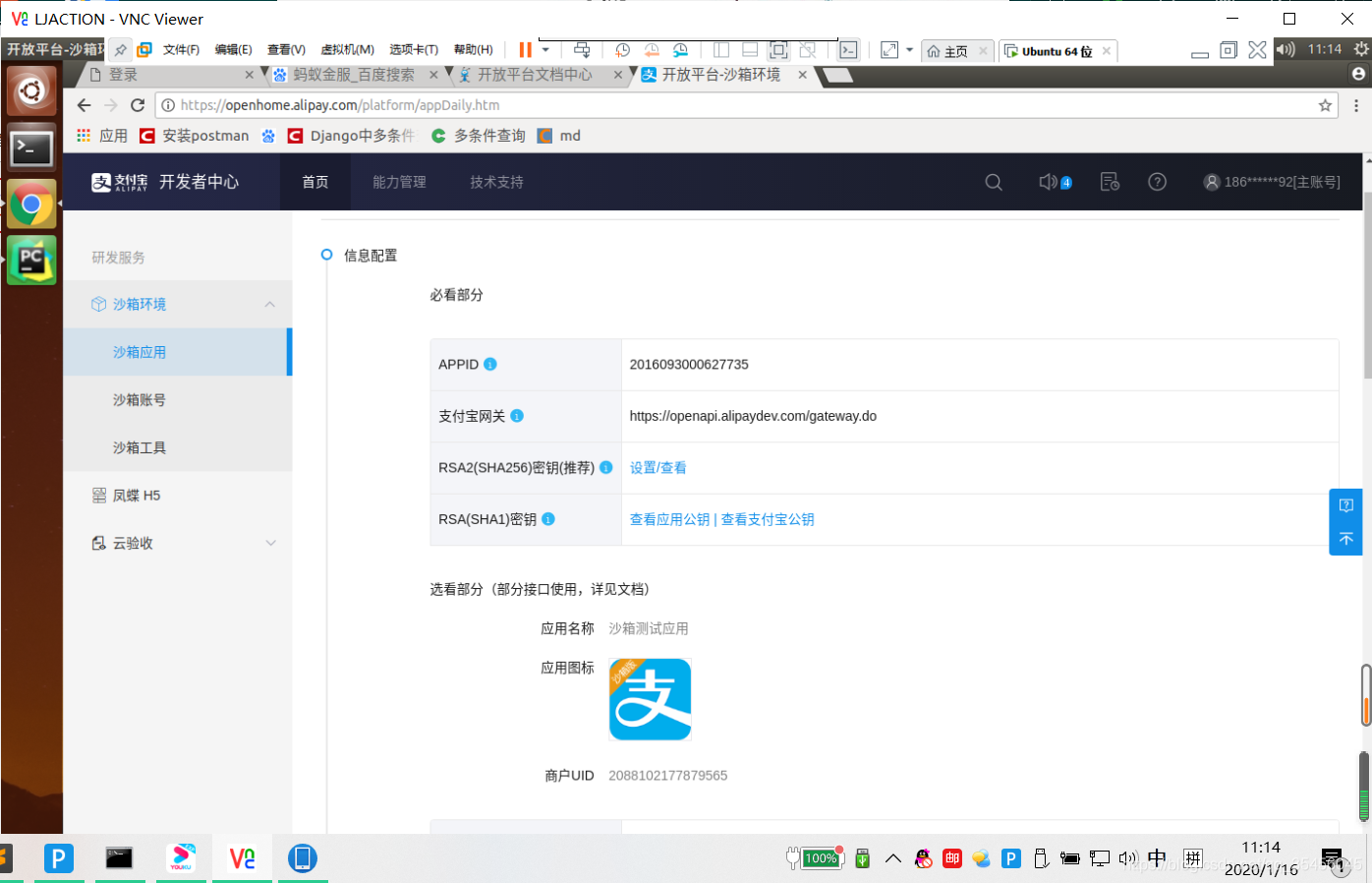Switch to 登录 Chrome tab
The height and width of the screenshot is (883, 1372).
point(167,75)
